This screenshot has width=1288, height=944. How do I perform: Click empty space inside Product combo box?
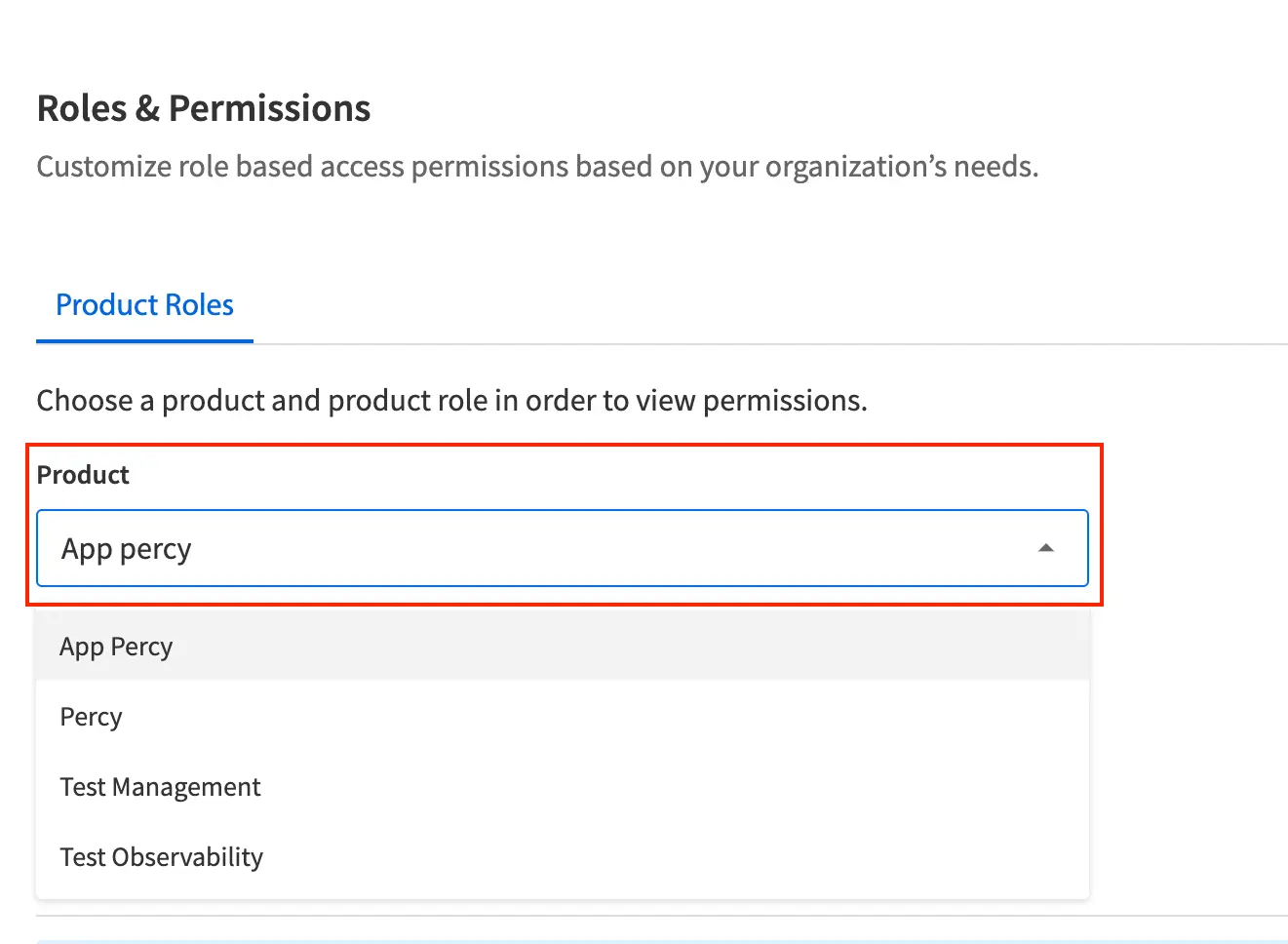[x=605, y=548]
